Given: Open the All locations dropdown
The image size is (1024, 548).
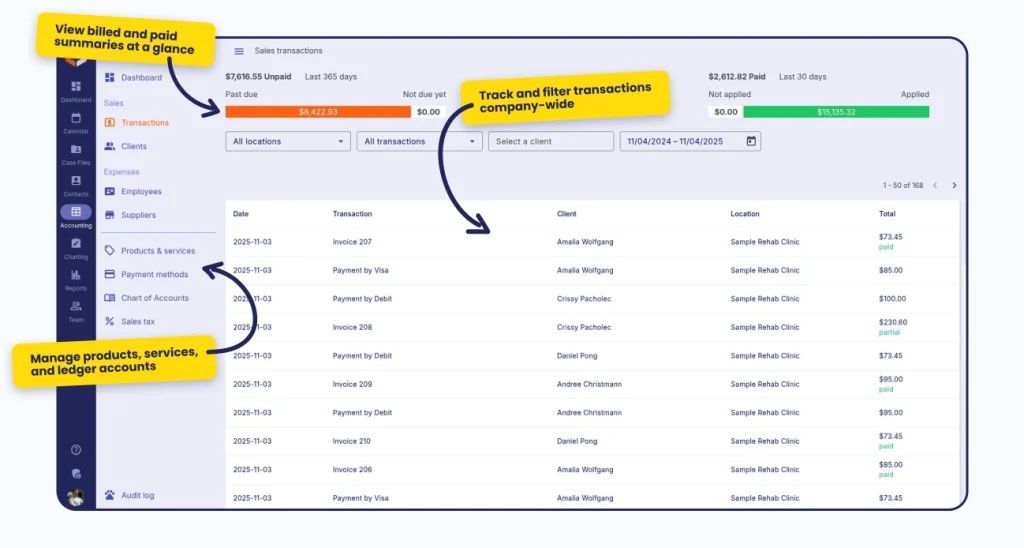Looking at the screenshot, I should click(288, 141).
